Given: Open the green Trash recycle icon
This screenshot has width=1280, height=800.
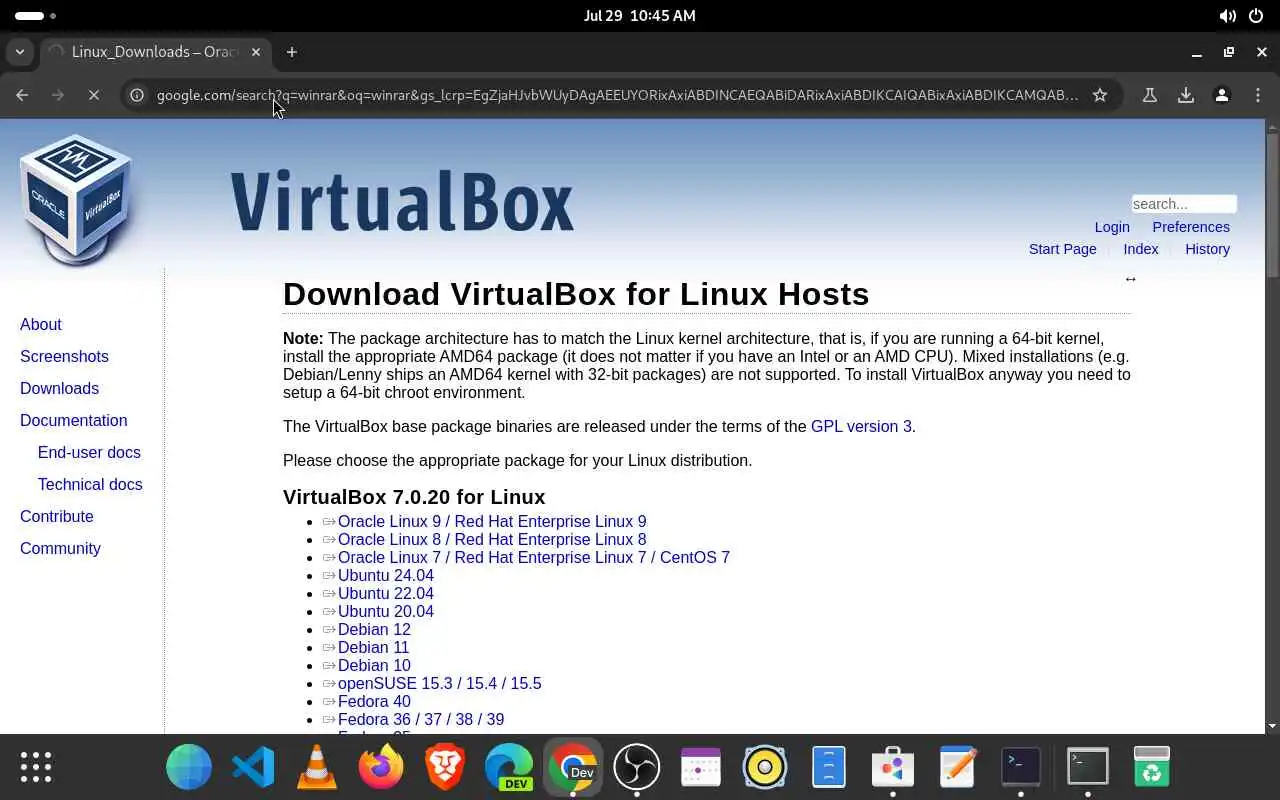Looking at the screenshot, I should point(1152,768).
